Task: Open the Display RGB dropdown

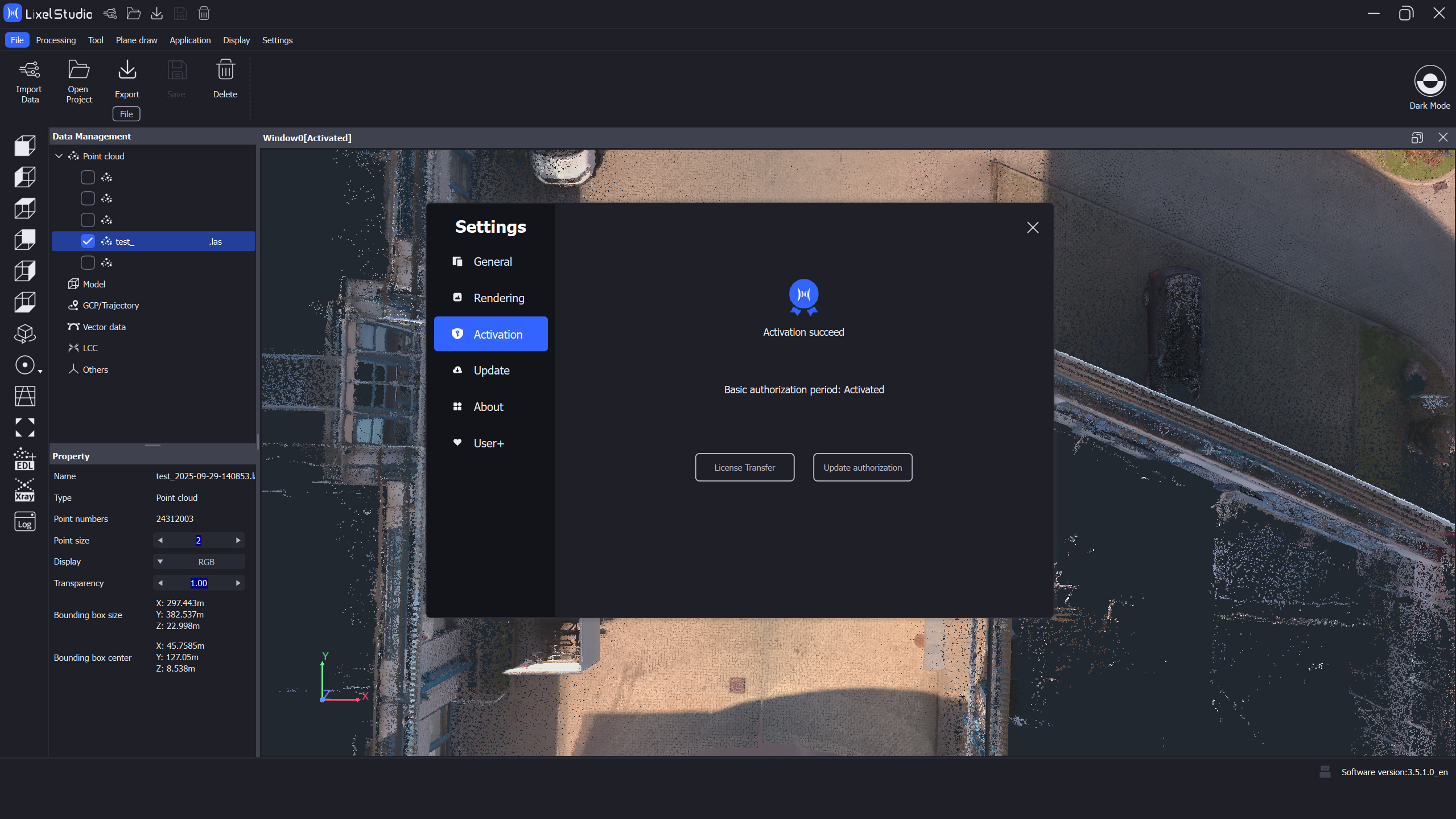Action: click(x=199, y=562)
